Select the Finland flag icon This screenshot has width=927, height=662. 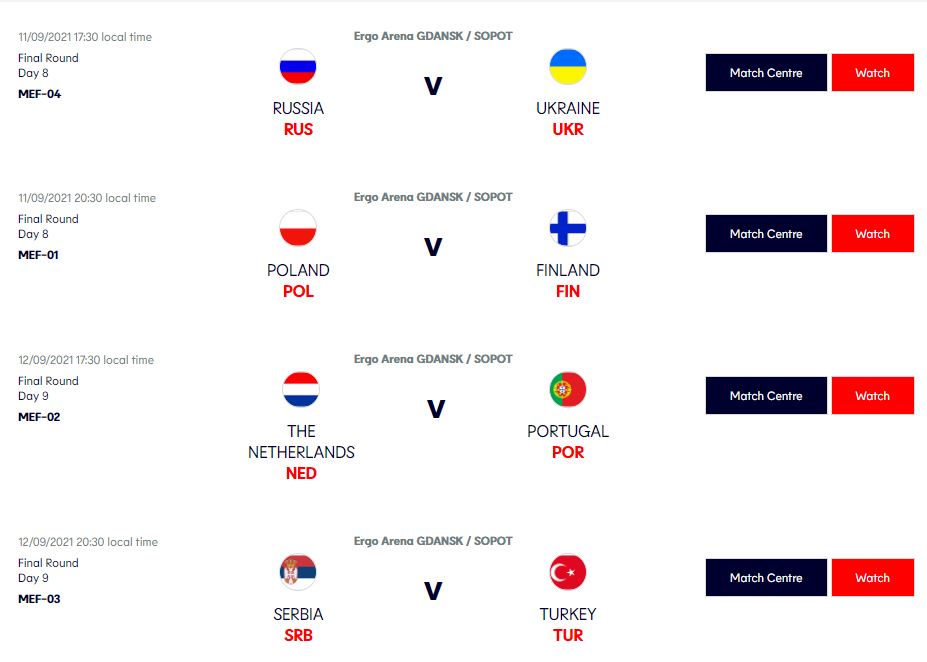568,228
